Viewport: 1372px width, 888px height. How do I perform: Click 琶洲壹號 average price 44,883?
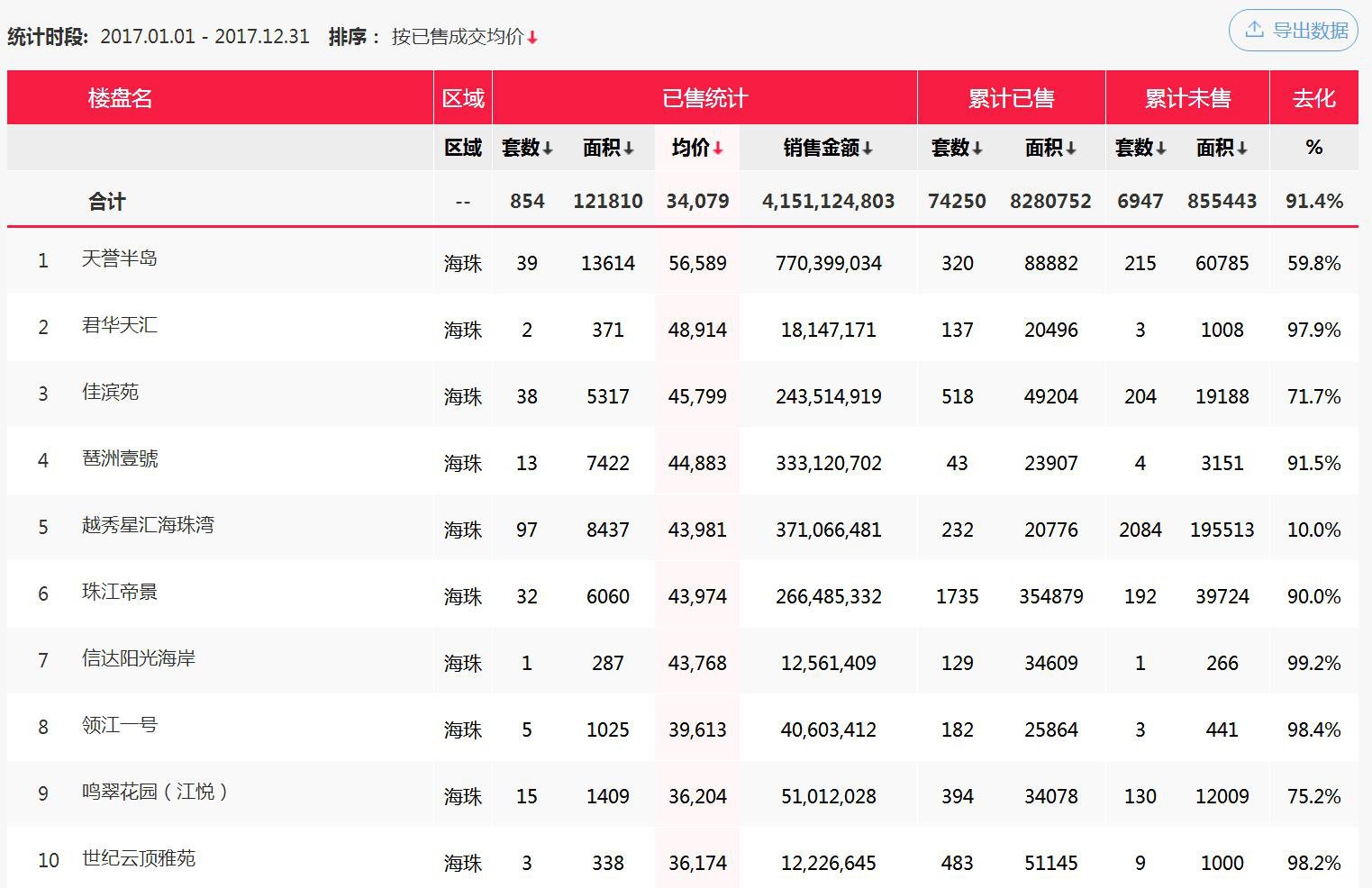(x=697, y=463)
